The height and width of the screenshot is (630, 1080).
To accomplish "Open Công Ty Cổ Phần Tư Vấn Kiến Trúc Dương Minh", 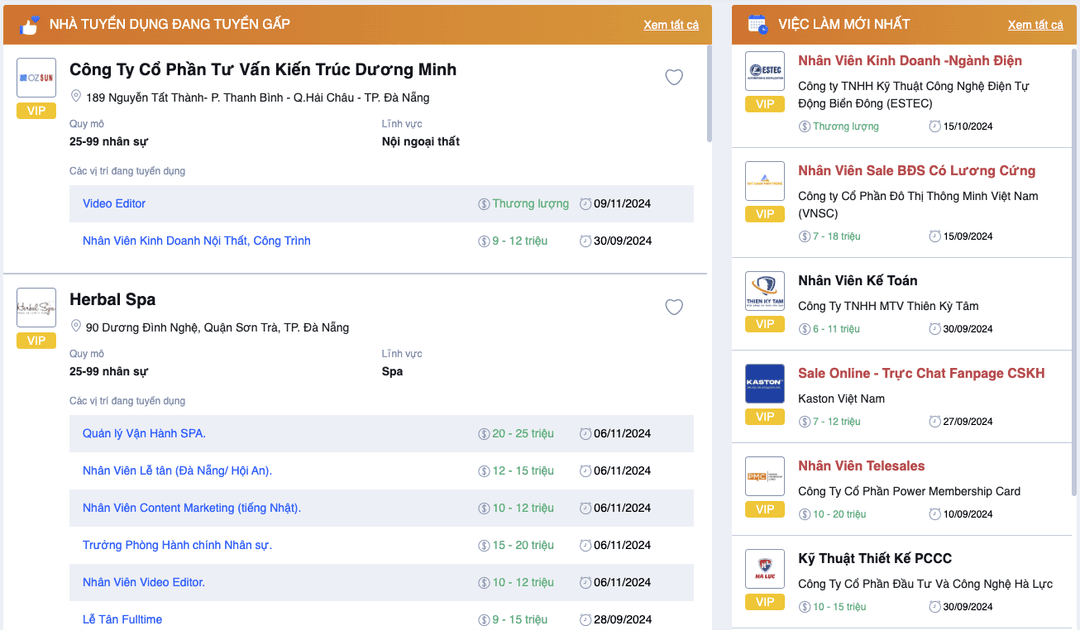I will (263, 70).
